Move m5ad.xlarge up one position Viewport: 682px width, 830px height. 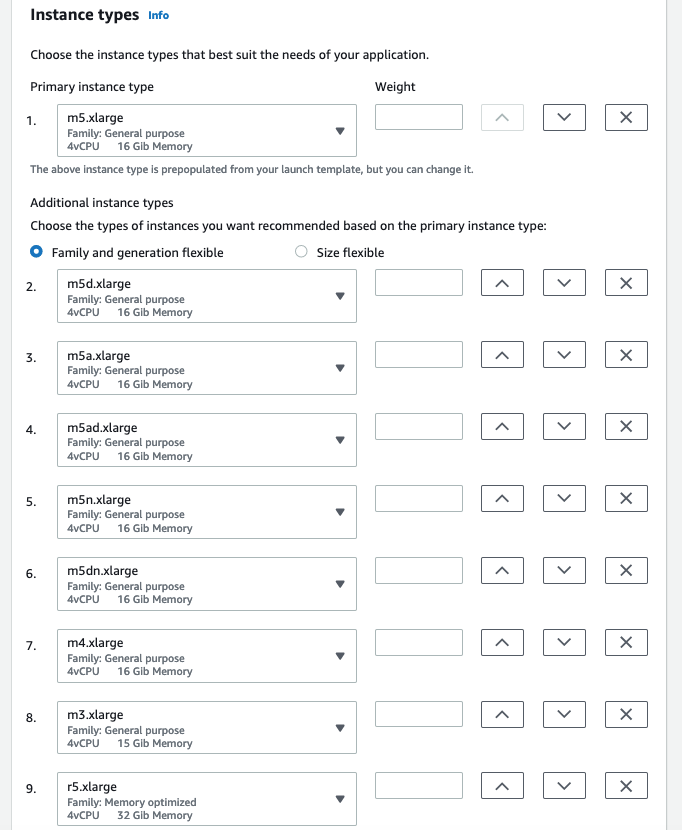(x=502, y=426)
